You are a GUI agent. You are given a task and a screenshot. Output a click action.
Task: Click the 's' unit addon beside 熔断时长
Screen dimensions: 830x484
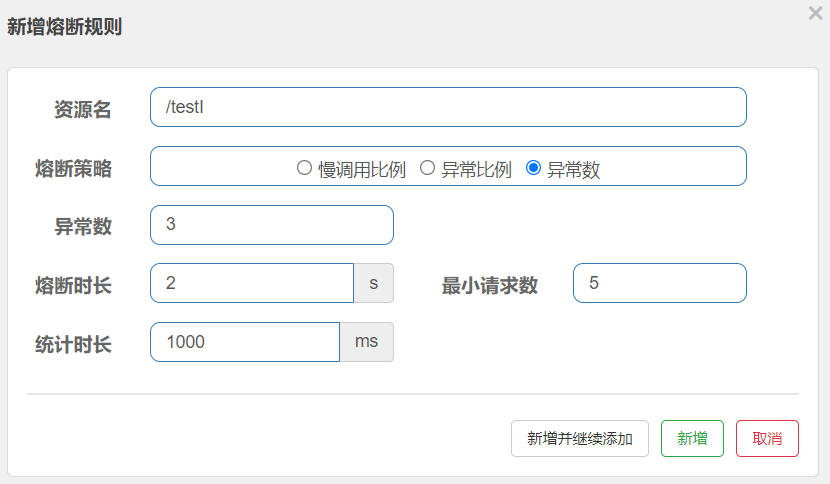coord(374,283)
